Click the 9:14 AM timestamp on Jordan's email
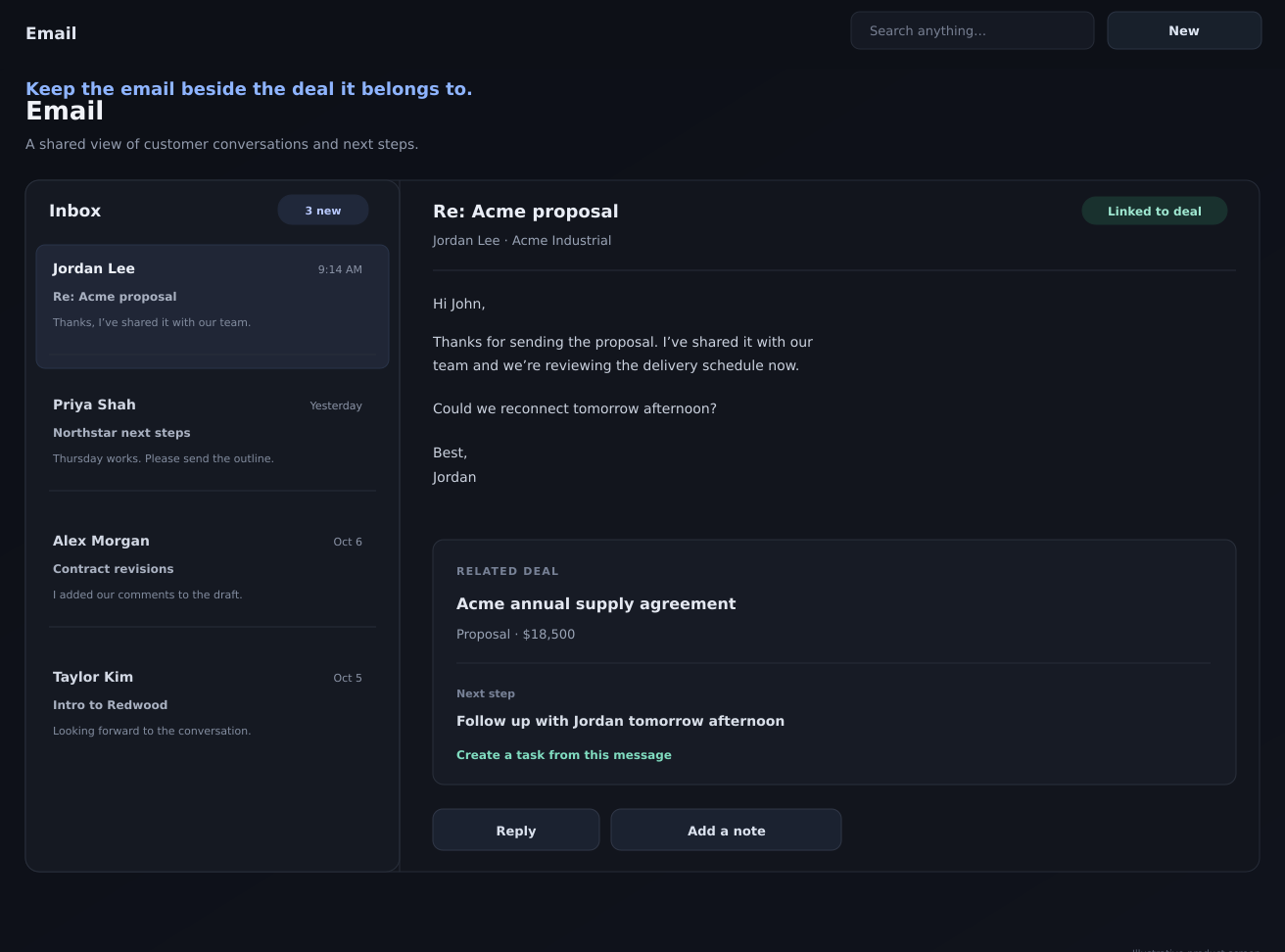1285x952 pixels. point(340,269)
